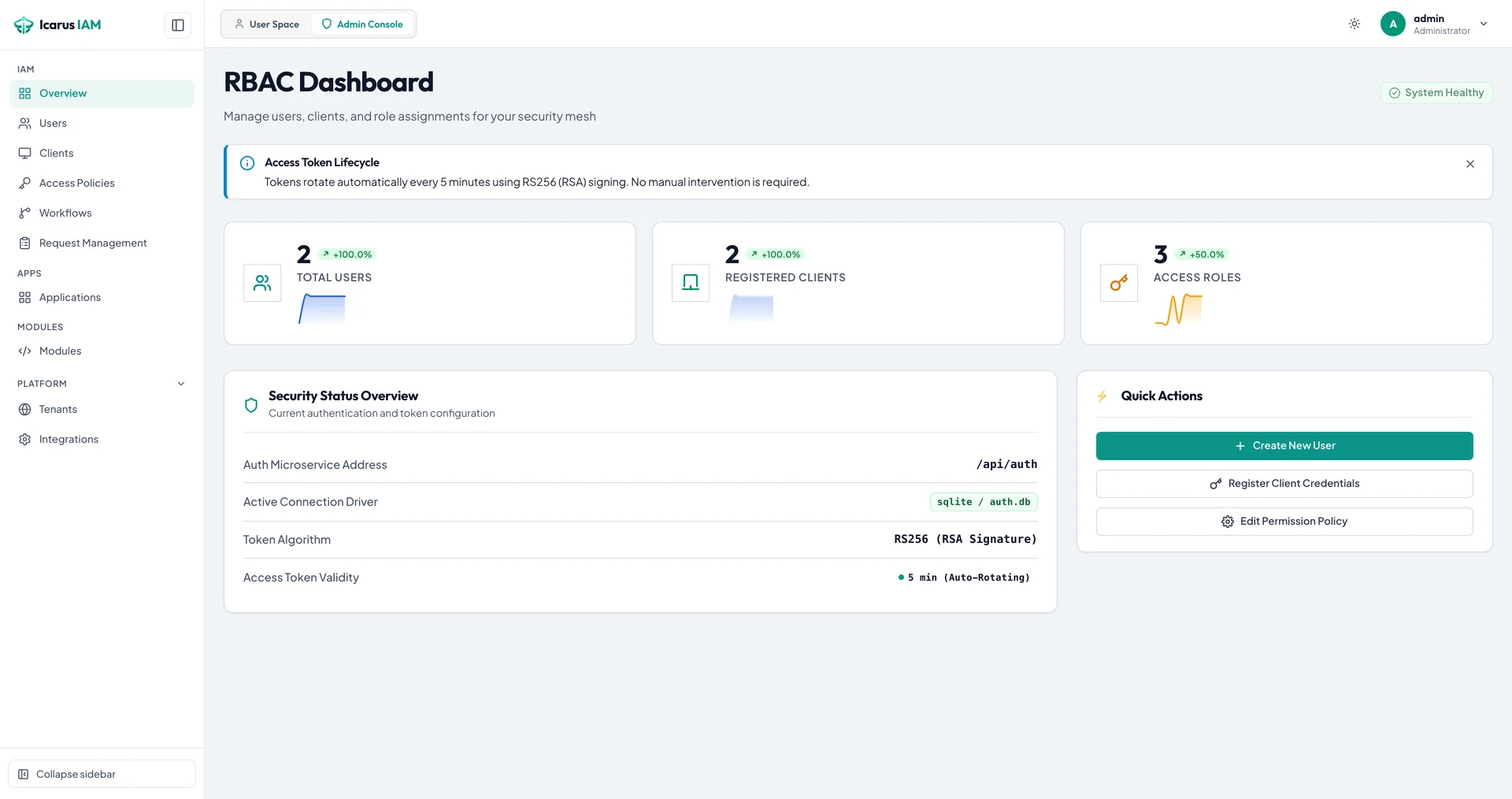Click the Active Connection Driver label
The width and height of the screenshot is (1512, 799).
(x=310, y=502)
